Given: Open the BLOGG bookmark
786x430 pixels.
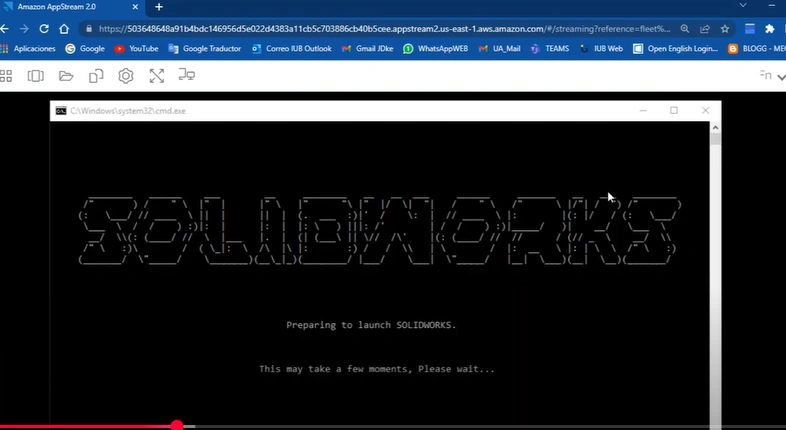Looking at the screenshot, I should tap(757, 49).
